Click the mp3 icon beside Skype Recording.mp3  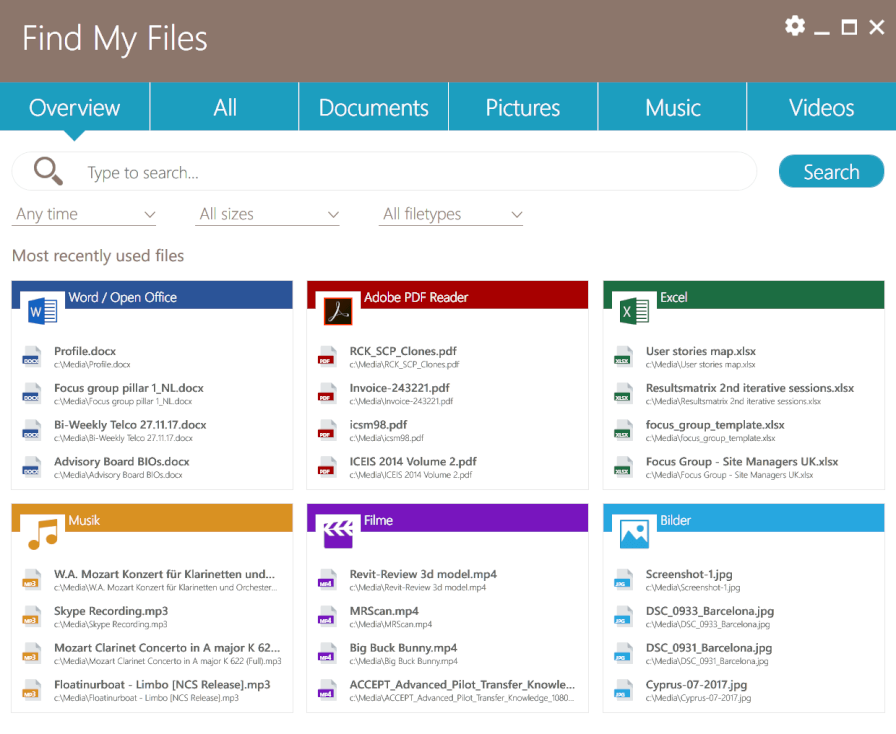30,617
